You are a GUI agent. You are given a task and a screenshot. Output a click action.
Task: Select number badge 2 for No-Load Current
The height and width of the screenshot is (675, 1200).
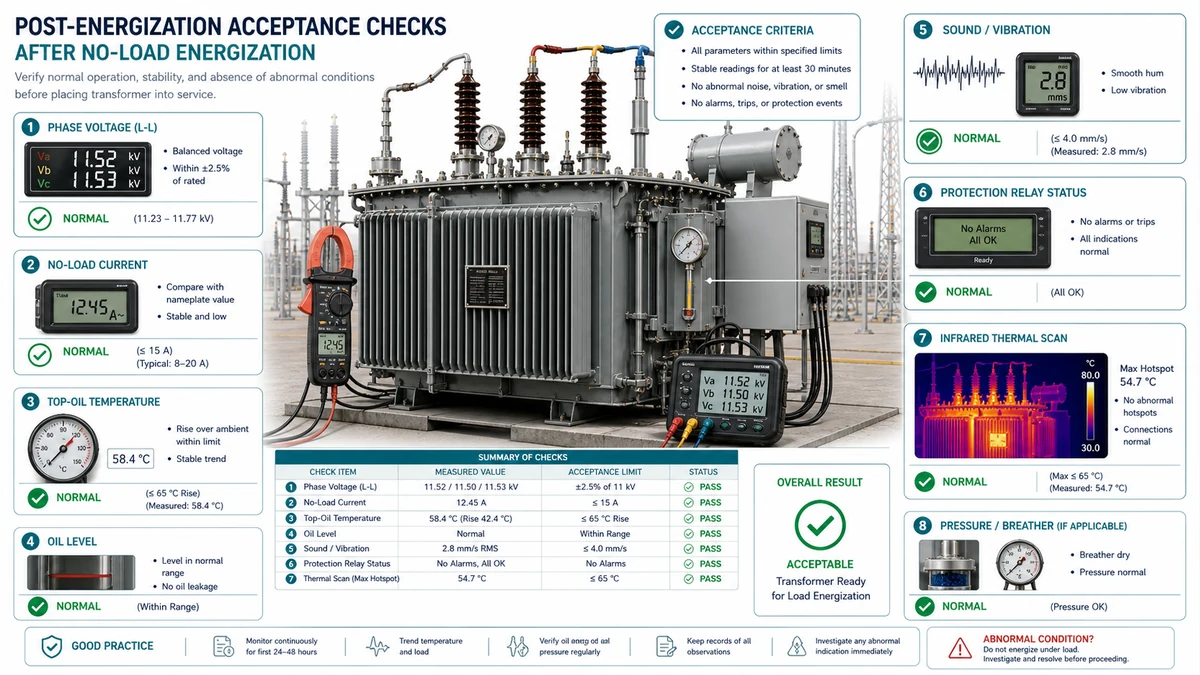tap(31, 265)
